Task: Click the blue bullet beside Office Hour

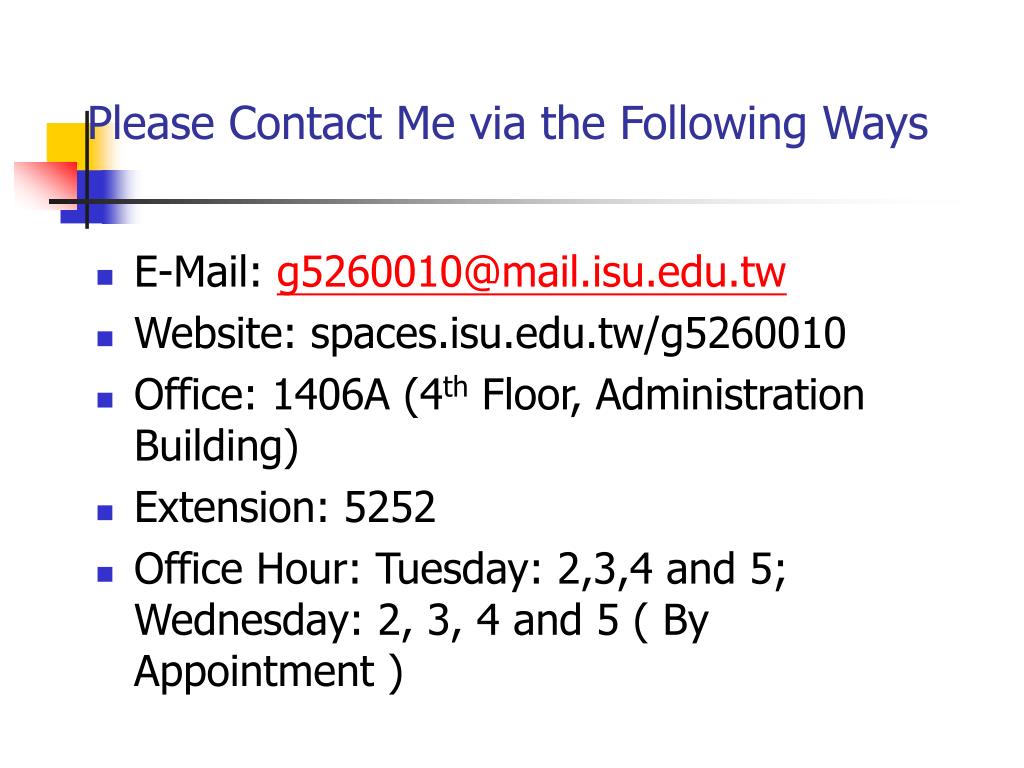Action: click(104, 573)
